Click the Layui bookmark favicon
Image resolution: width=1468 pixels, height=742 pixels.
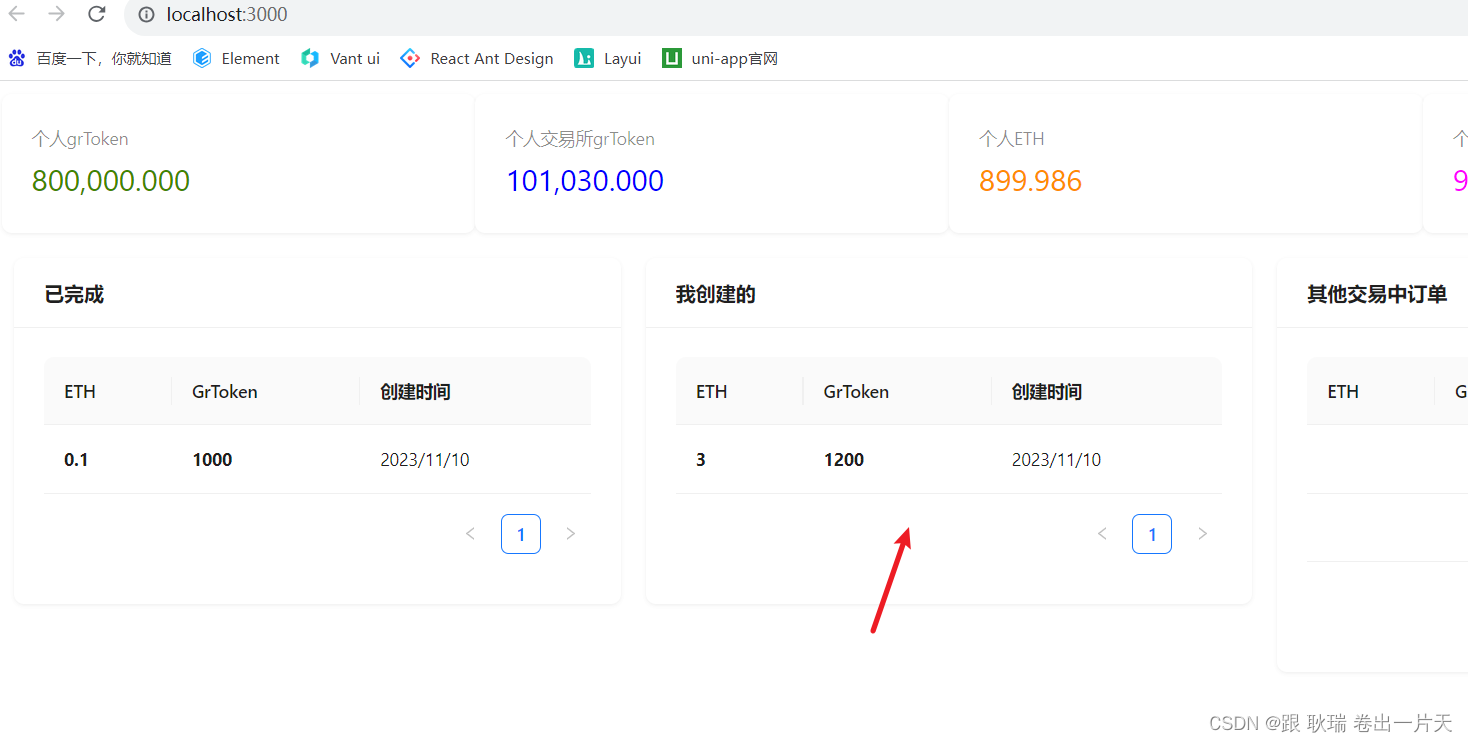tap(584, 59)
